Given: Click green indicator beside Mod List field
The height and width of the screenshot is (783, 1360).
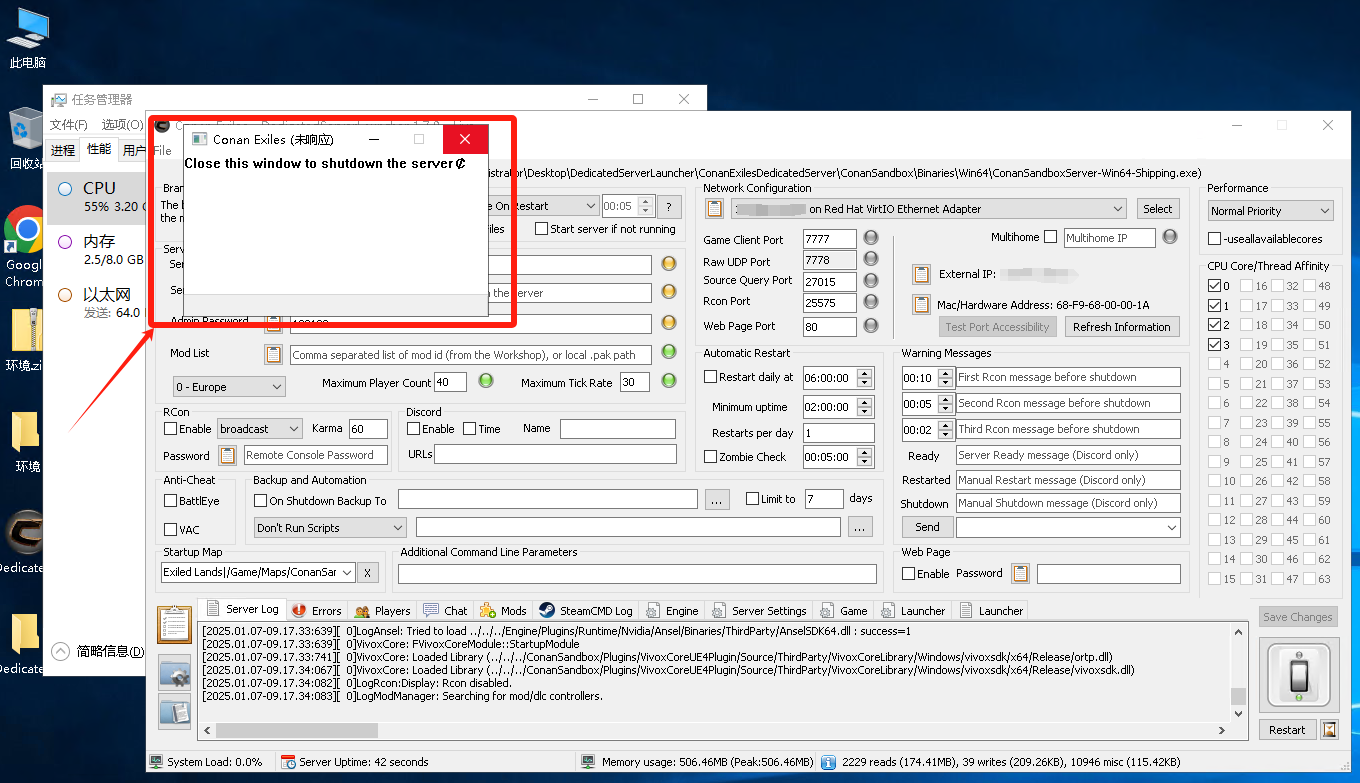Looking at the screenshot, I should click(670, 353).
